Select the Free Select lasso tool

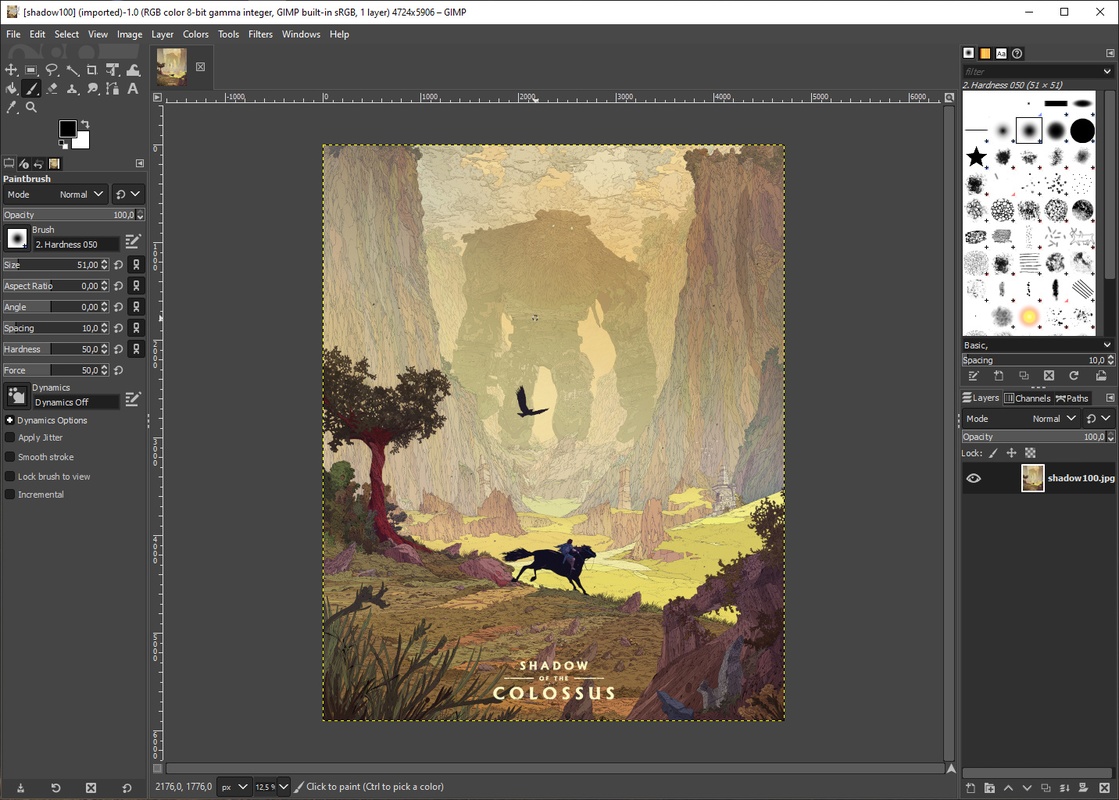tap(52, 70)
